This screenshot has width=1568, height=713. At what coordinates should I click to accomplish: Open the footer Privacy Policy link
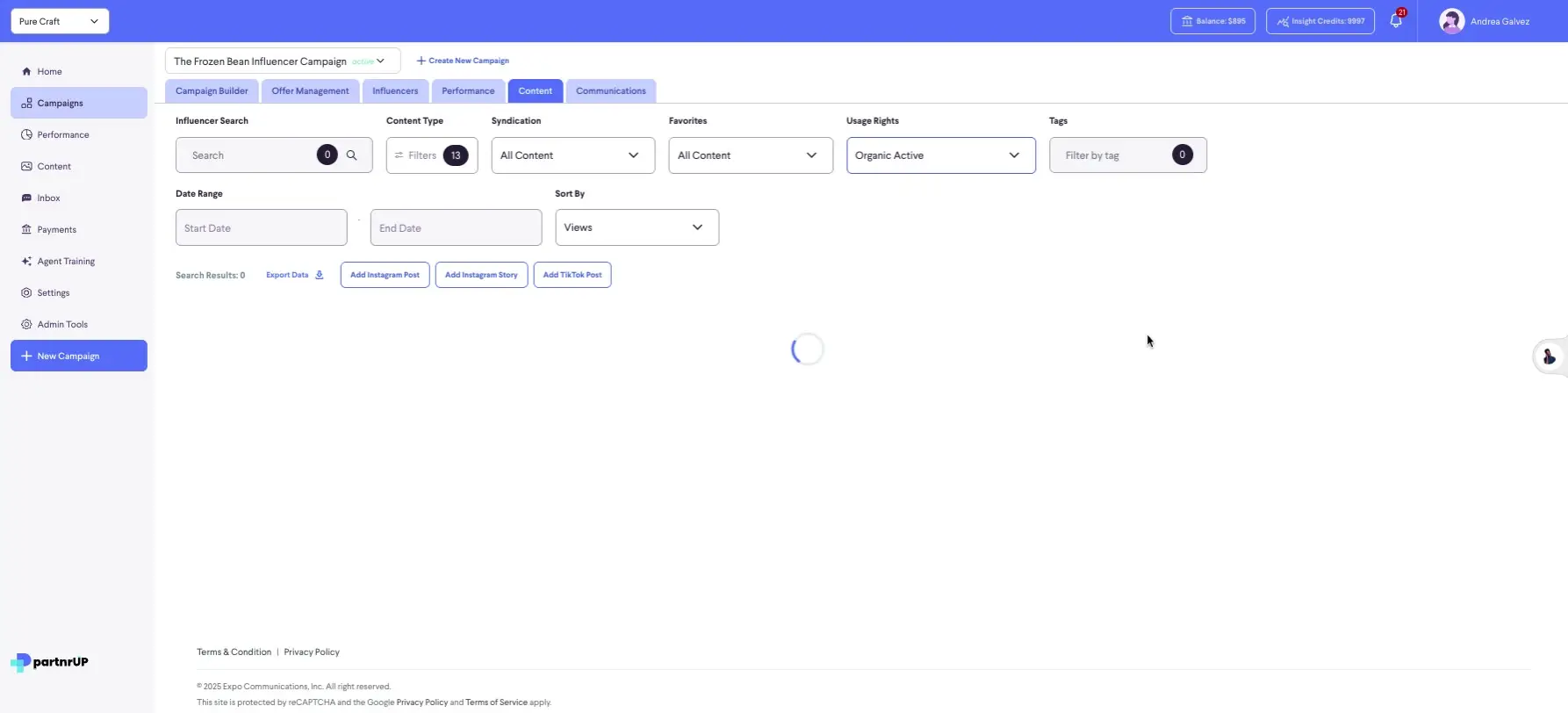312,652
